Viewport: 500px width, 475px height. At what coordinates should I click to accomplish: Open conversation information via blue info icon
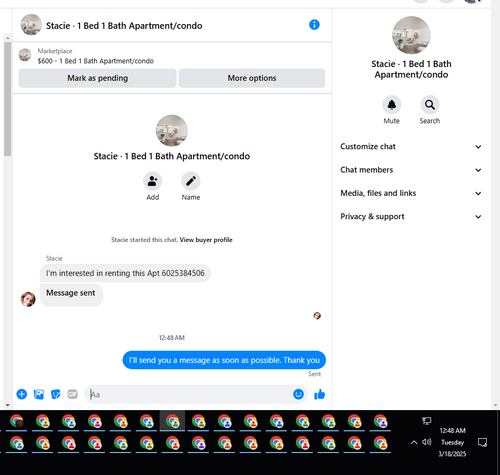(x=314, y=25)
